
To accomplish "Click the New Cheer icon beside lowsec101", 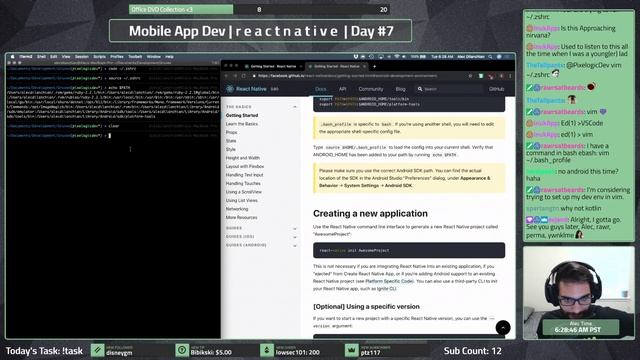I will pyautogui.click(x=267, y=350).
